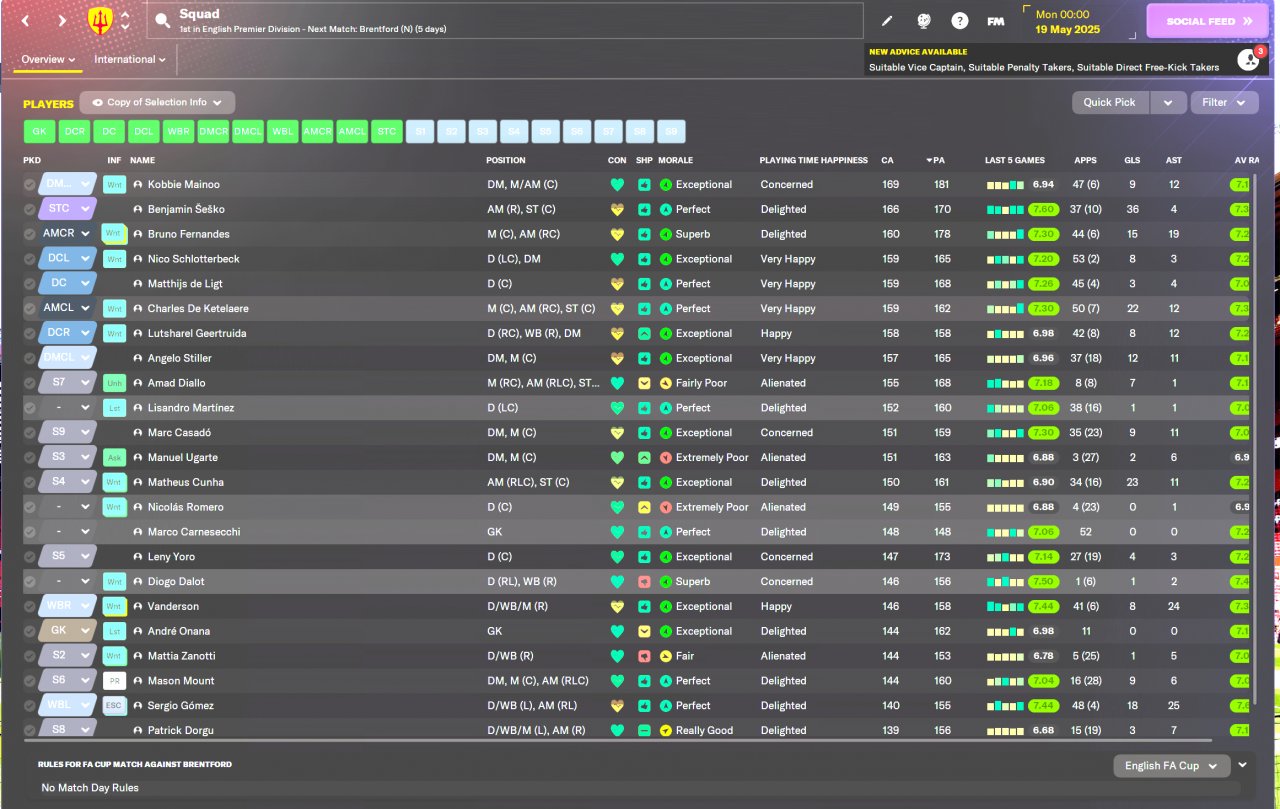Click the sharpness icon for Mattia Zanotti

pos(644,656)
